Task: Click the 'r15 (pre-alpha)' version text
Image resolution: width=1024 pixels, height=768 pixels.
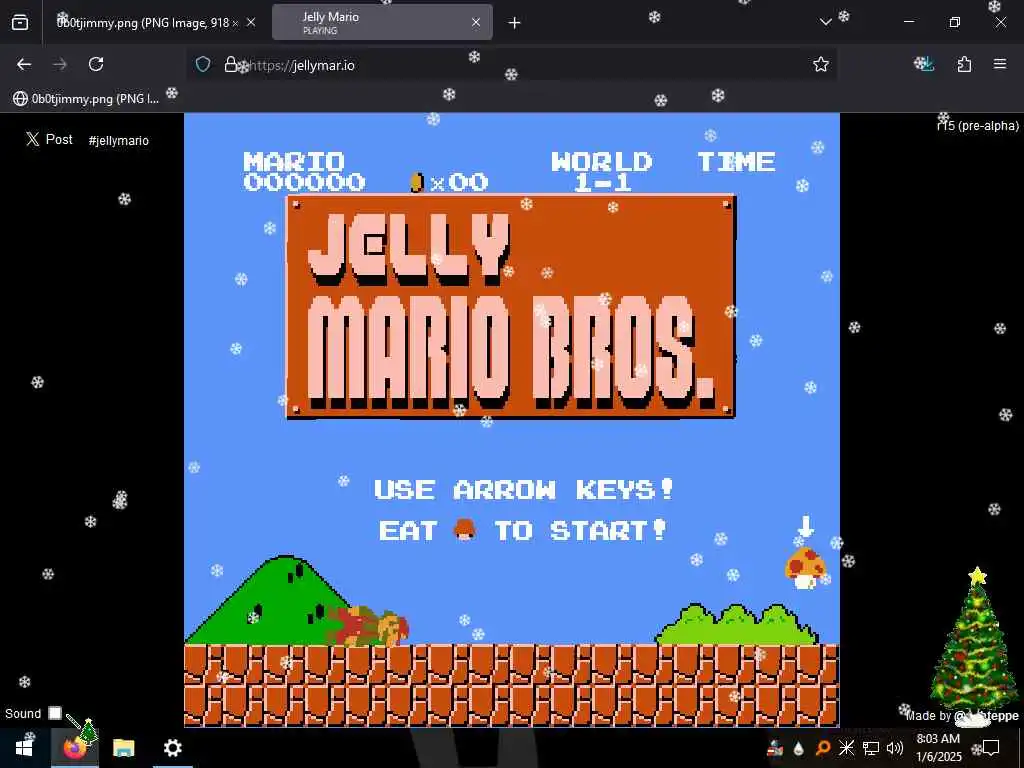Action: 978,125
